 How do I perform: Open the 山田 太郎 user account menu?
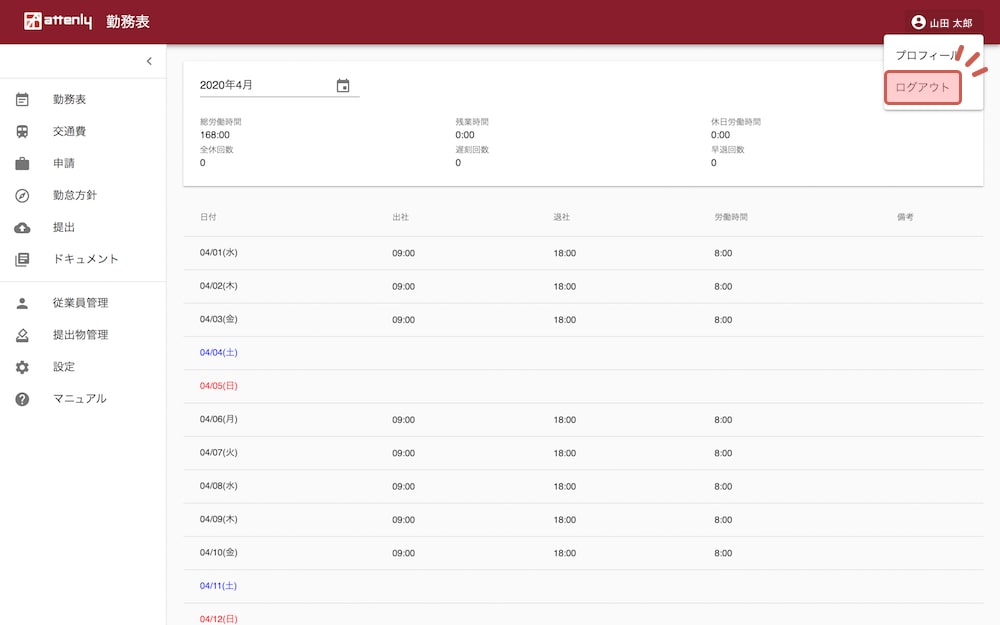[x=940, y=22]
